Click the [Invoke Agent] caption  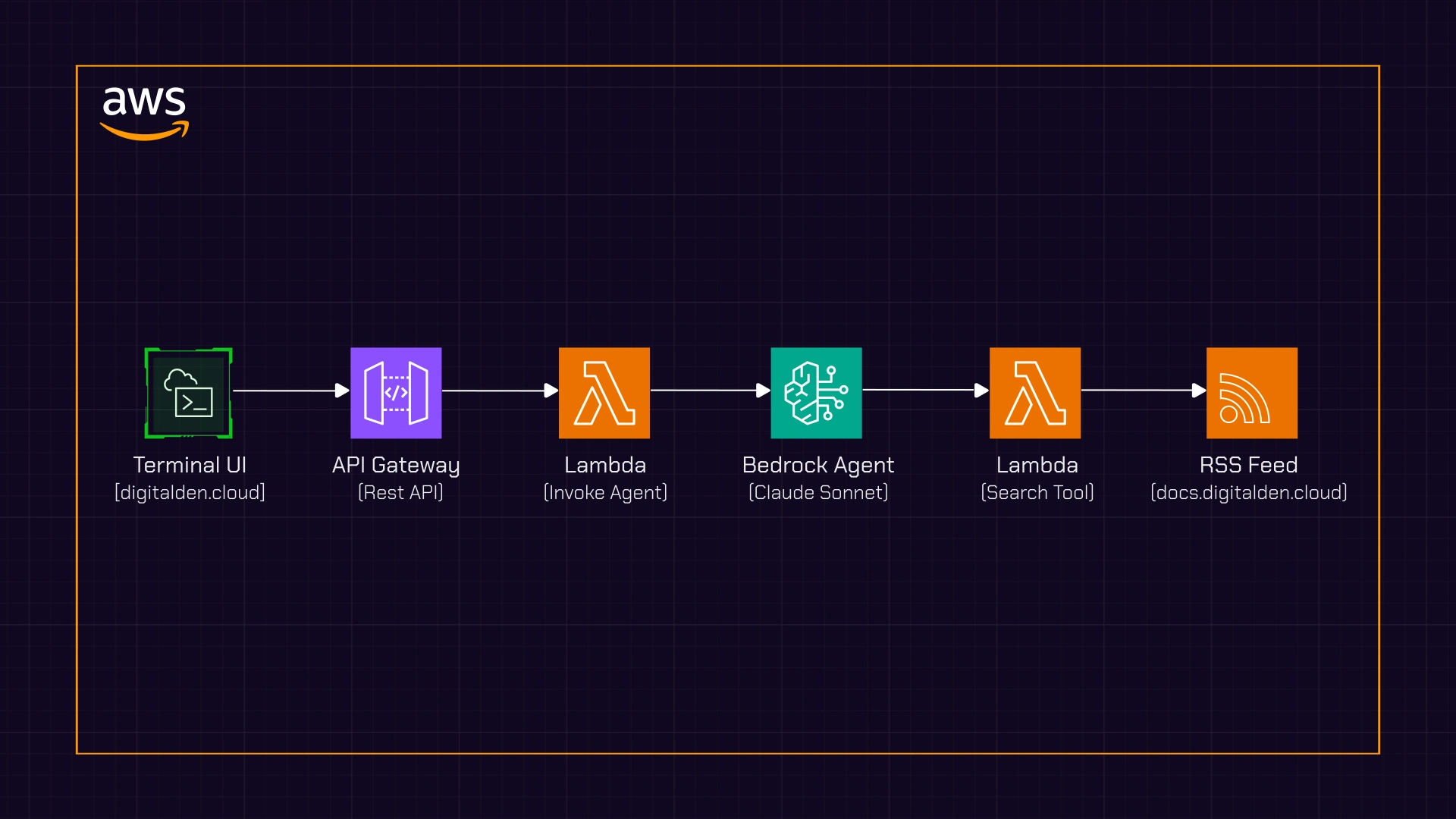tap(605, 493)
